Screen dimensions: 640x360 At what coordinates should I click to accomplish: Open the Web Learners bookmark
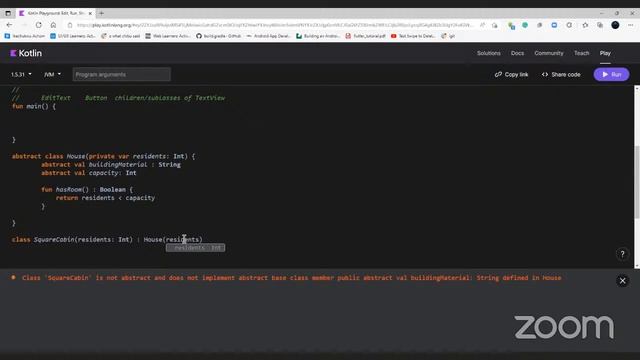click(168, 36)
